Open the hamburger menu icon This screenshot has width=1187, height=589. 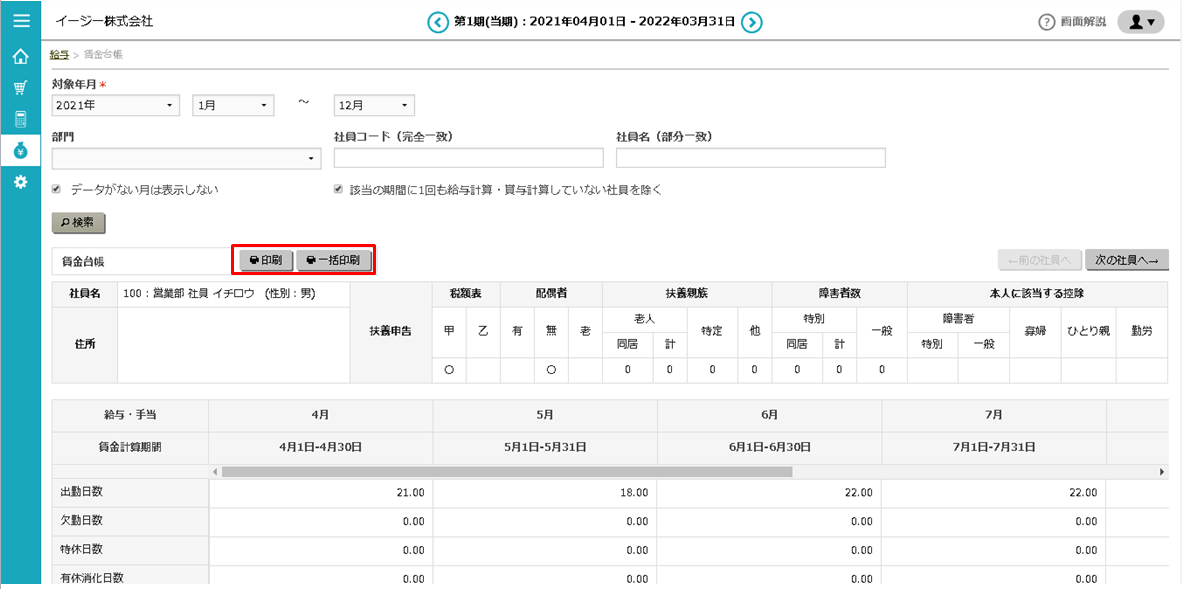pos(20,20)
